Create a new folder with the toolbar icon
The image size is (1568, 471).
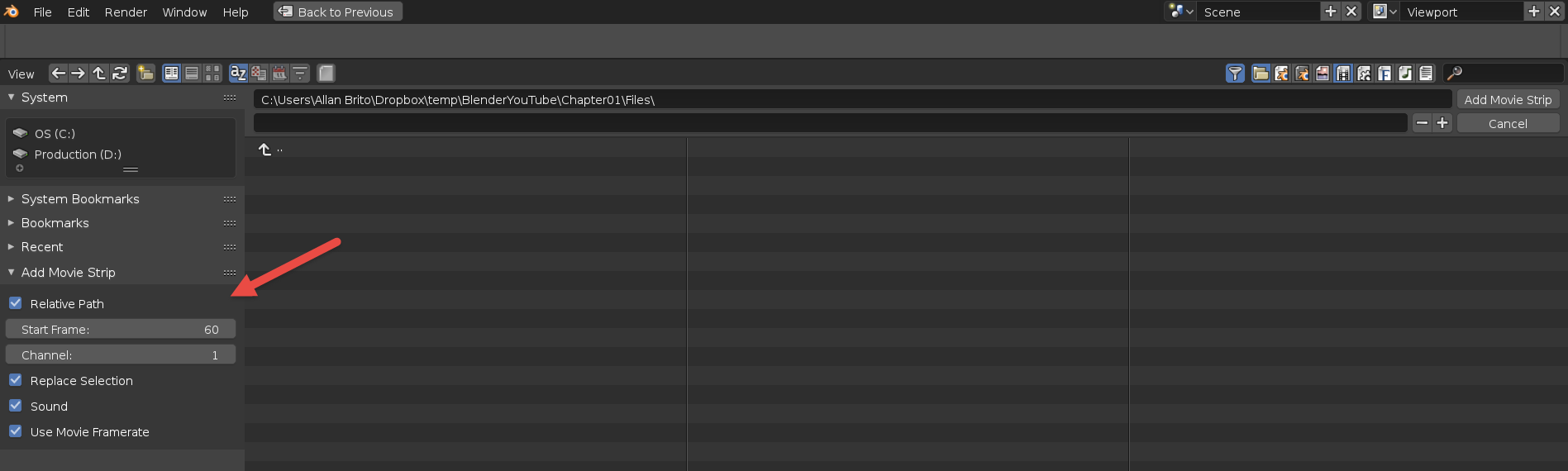tap(145, 74)
